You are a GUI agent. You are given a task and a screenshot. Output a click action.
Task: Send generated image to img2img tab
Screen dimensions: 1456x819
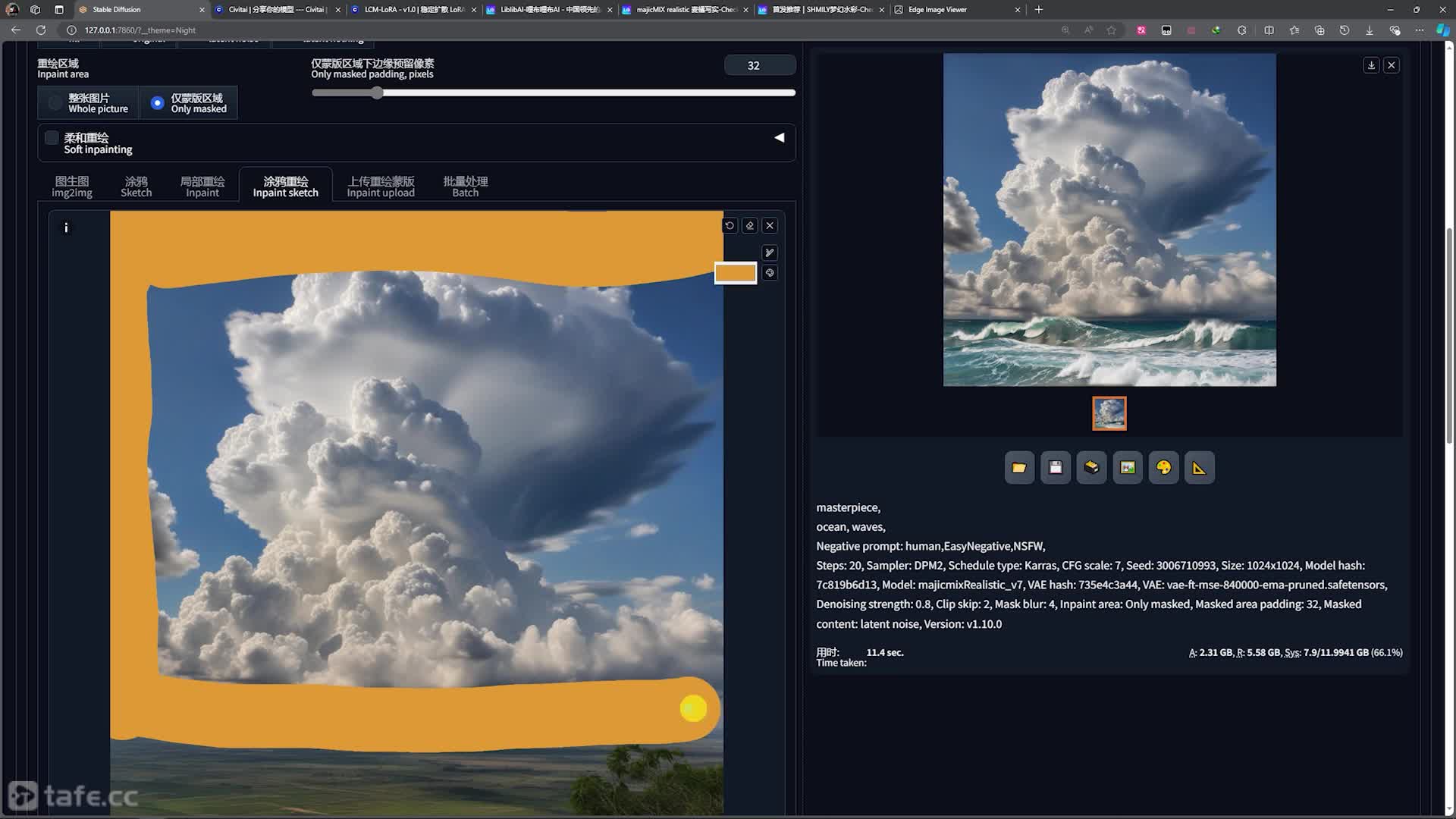1128,468
